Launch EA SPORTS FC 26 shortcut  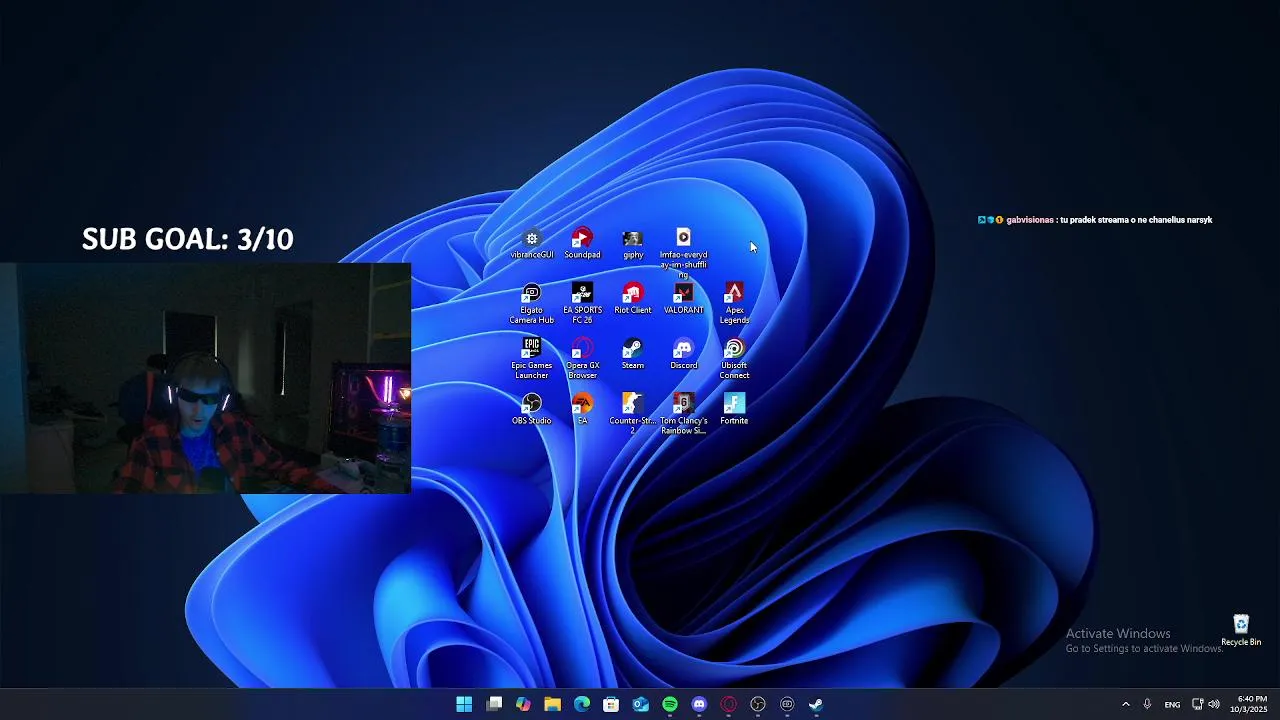pyautogui.click(x=582, y=304)
